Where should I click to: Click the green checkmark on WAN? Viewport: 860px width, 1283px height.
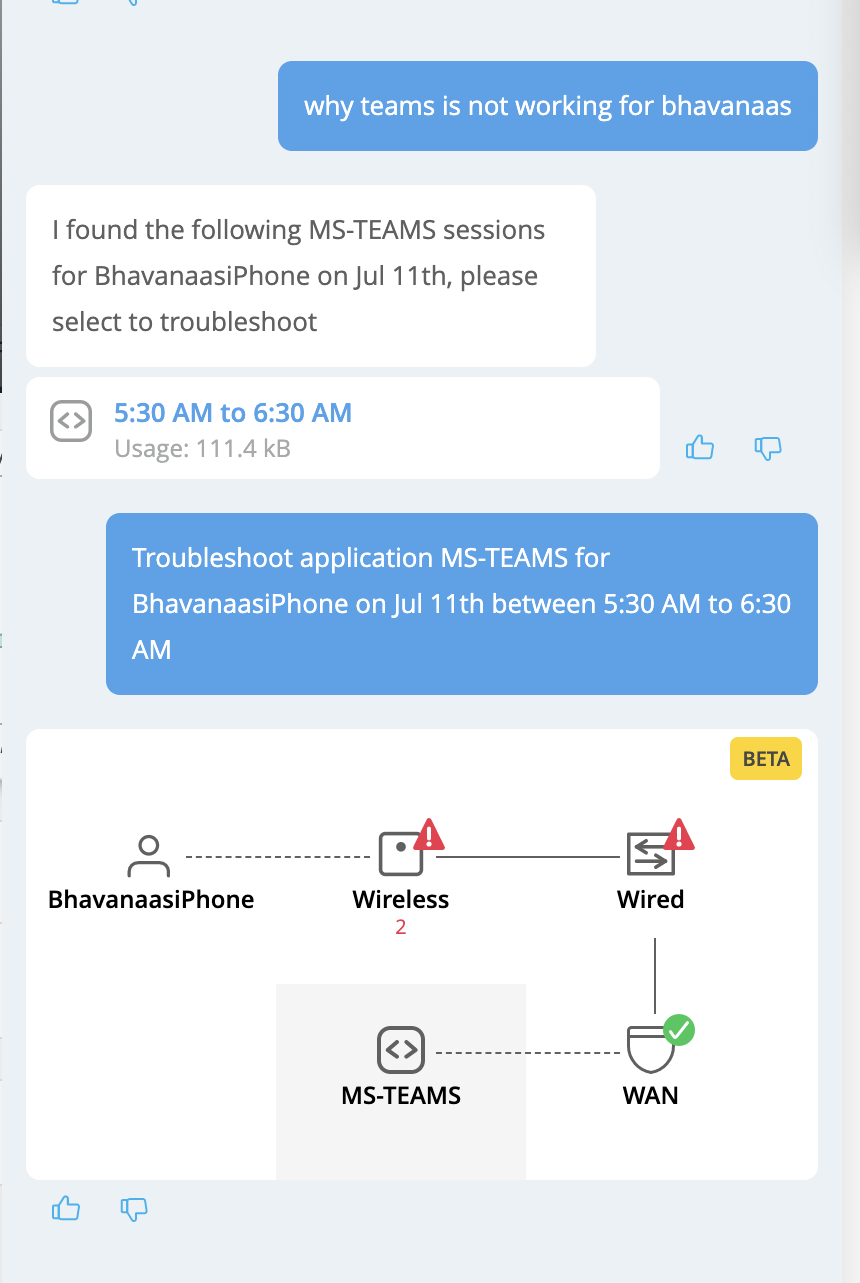coord(679,1029)
